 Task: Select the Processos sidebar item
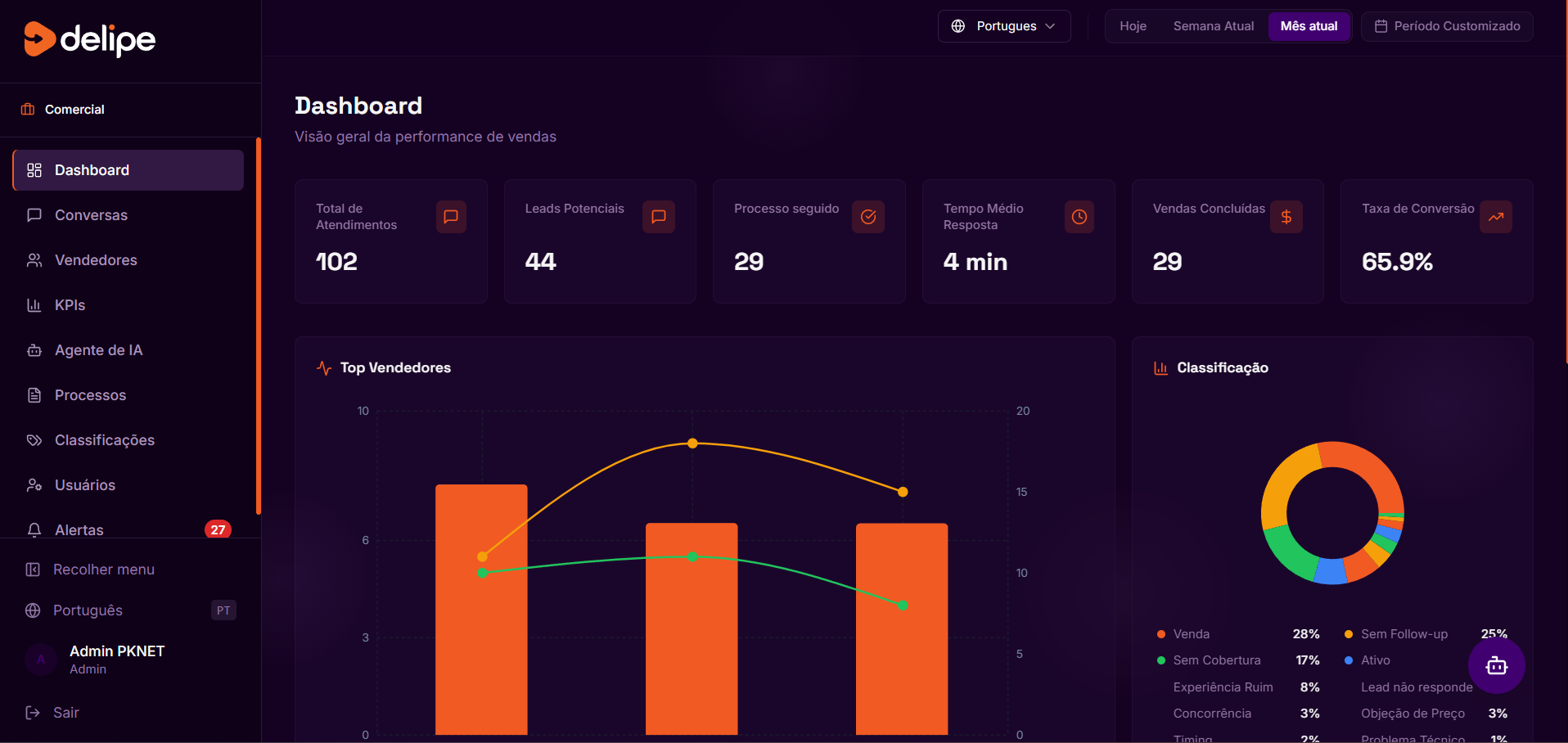coord(90,394)
